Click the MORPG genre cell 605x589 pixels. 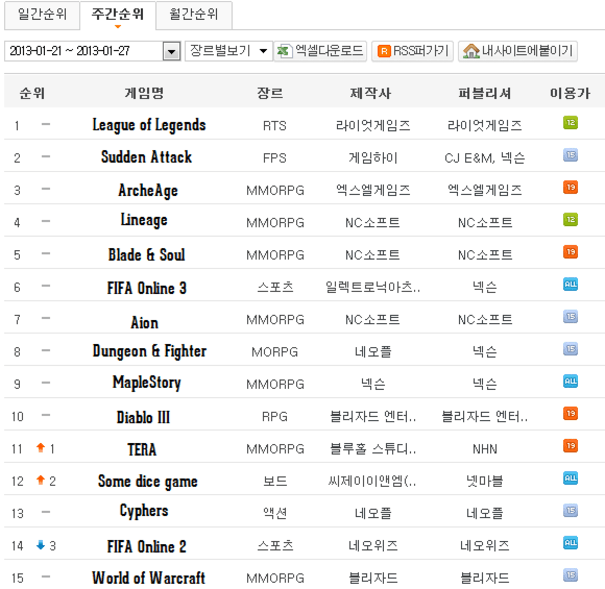tap(274, 352)
